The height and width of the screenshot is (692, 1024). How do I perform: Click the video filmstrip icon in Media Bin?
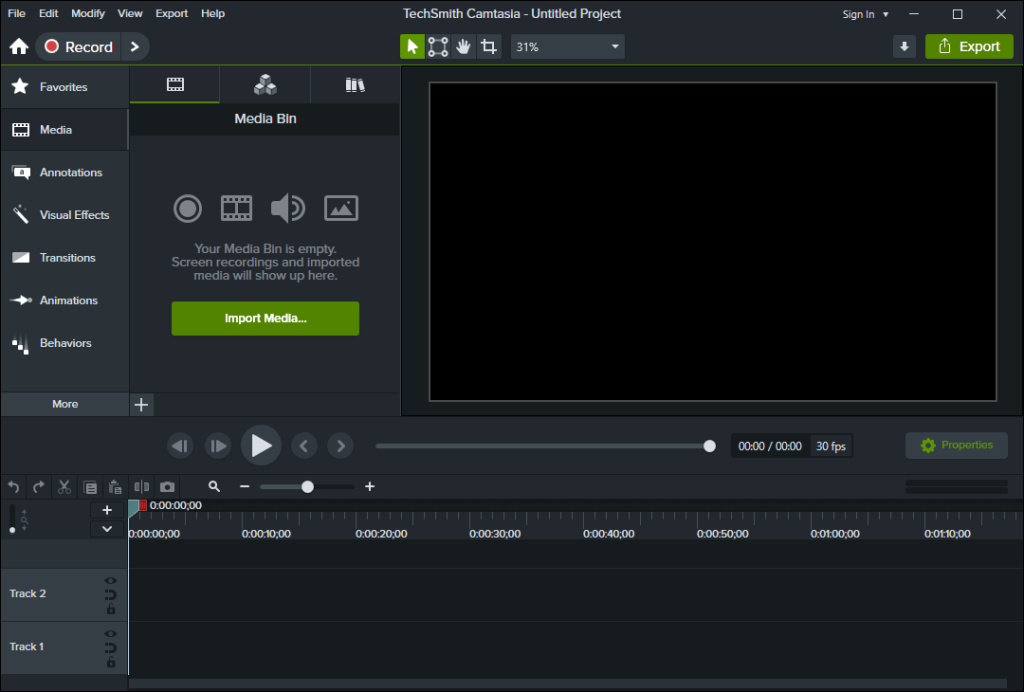point(236,208)
